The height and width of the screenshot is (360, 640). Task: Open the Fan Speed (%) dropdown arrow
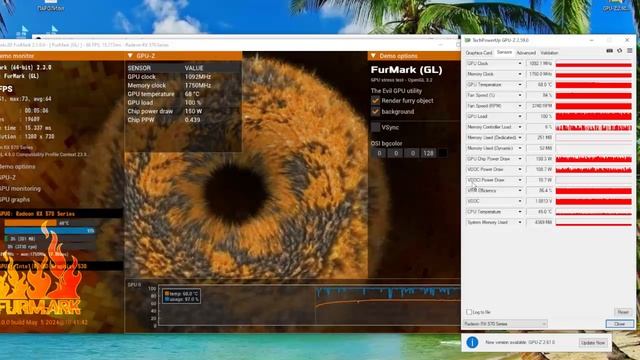click(520, 96)
